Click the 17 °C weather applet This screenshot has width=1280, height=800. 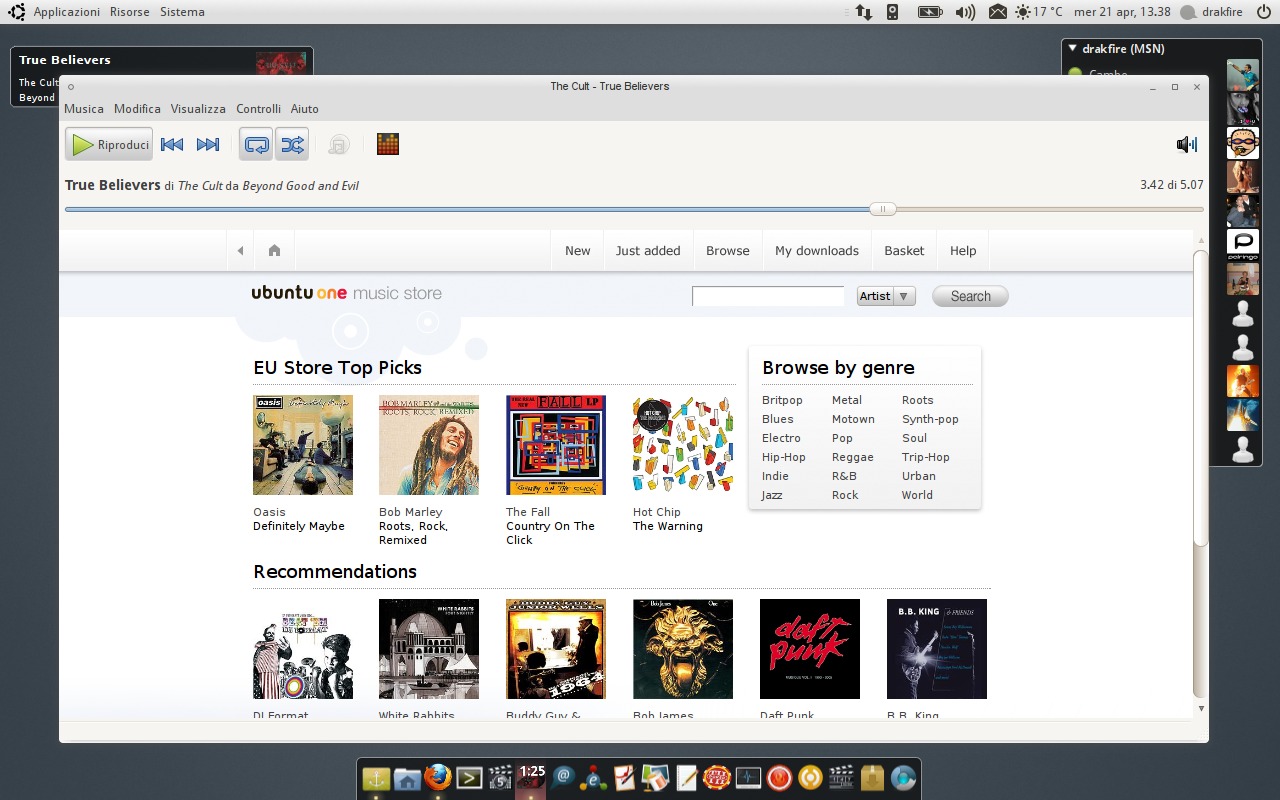(1038, 12)
